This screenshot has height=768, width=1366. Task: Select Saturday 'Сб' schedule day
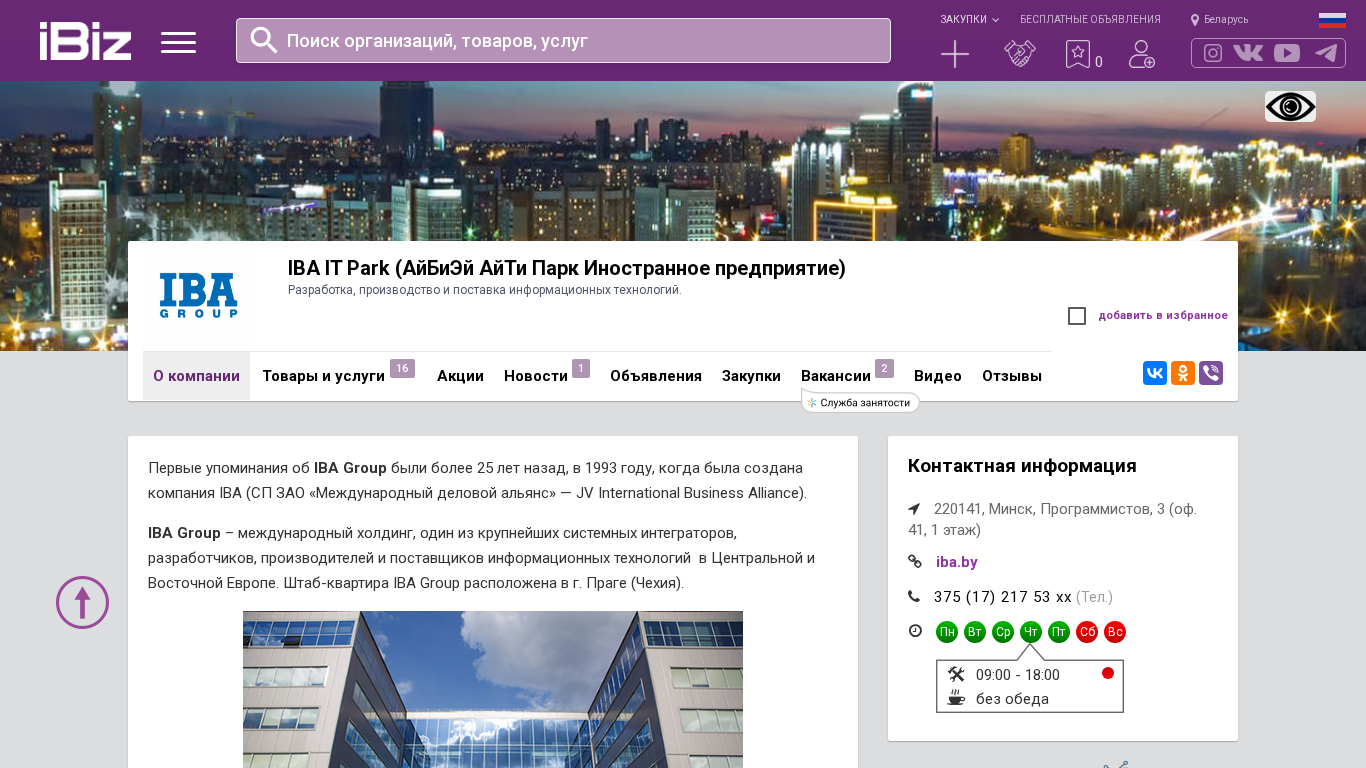[x=1087, y=632]
